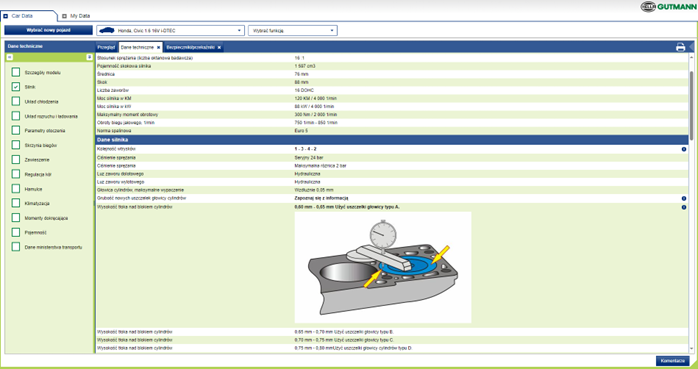Click the Norma spalinowa row label
Screen dimensions: 698x369
coord(113,131)
